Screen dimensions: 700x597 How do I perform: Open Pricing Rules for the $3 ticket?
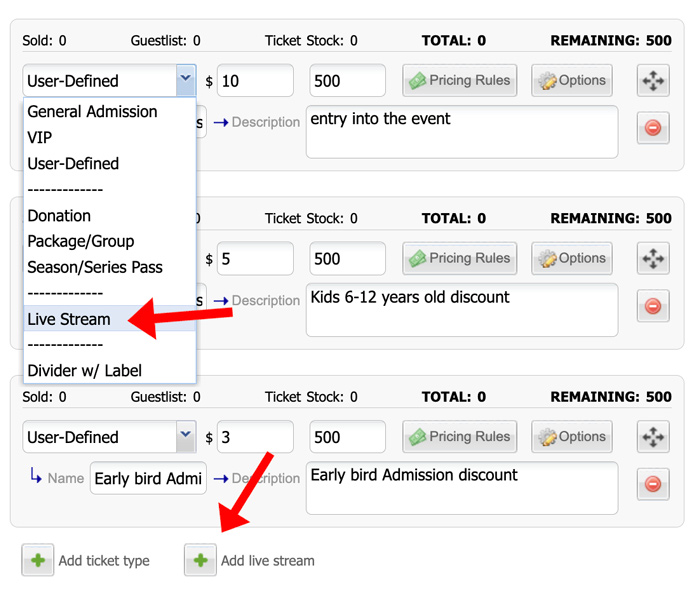460,437
